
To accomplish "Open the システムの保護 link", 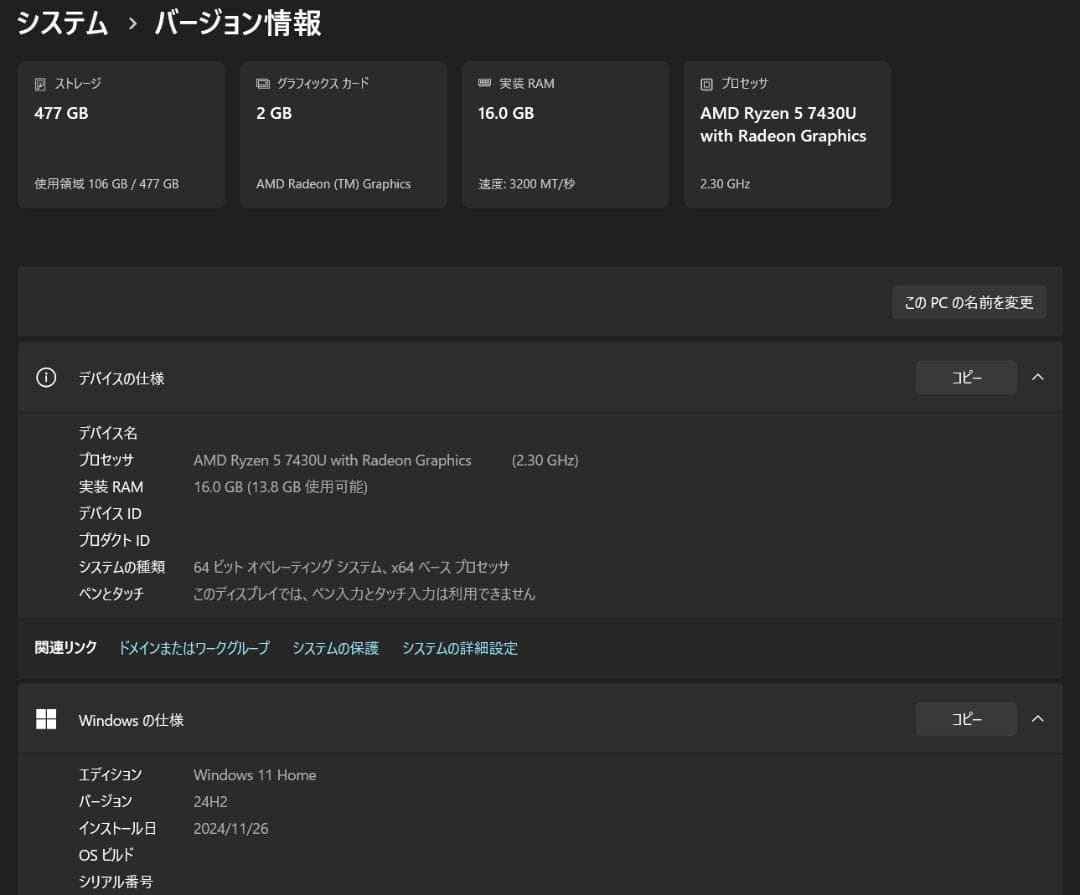I will click(x=335, y=648).
